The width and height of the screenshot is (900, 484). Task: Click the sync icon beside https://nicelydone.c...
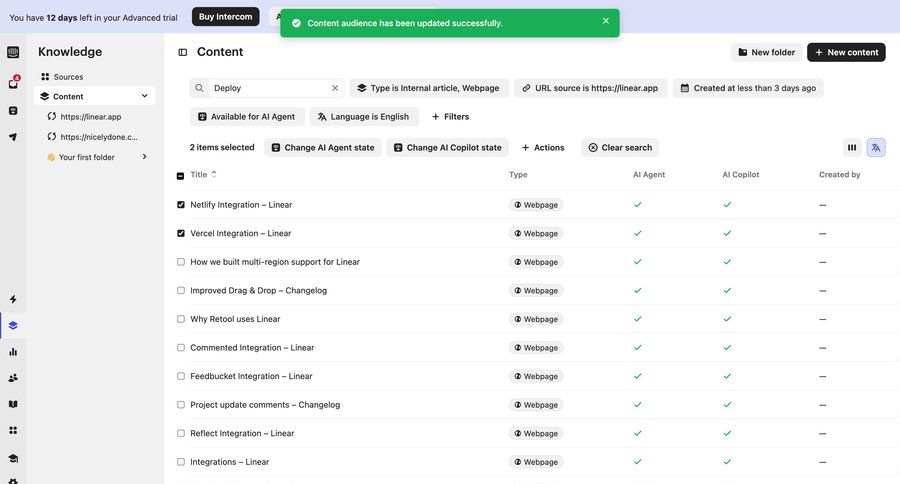(x=52, y=137)
